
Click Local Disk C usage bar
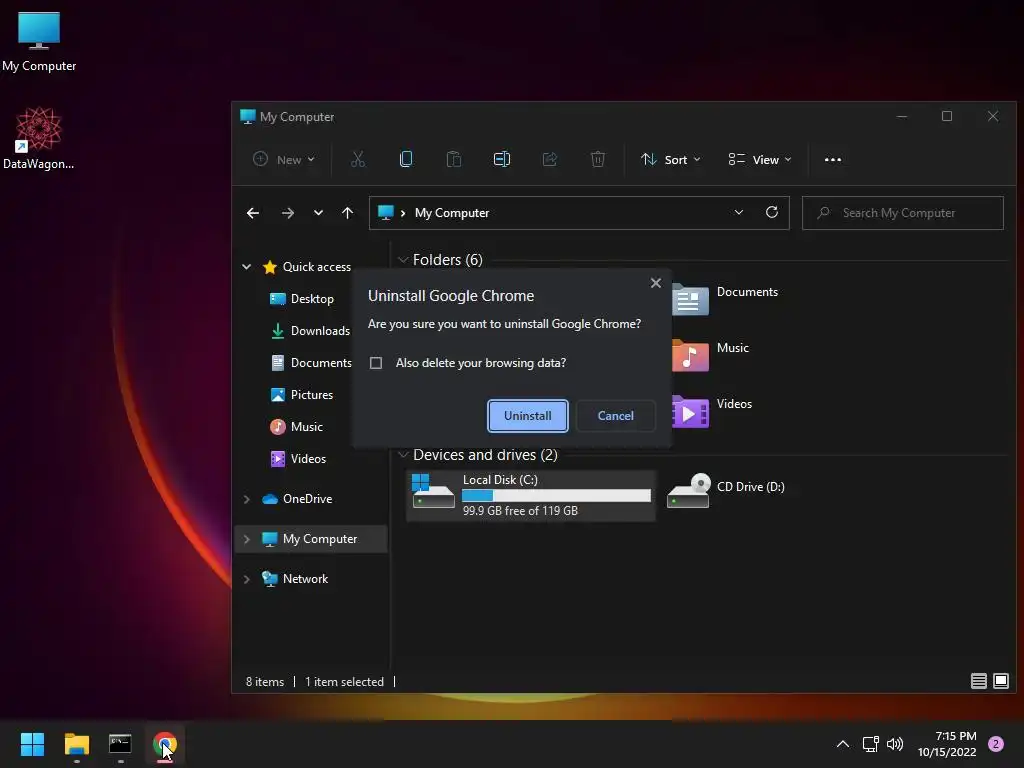pos(556,496)
